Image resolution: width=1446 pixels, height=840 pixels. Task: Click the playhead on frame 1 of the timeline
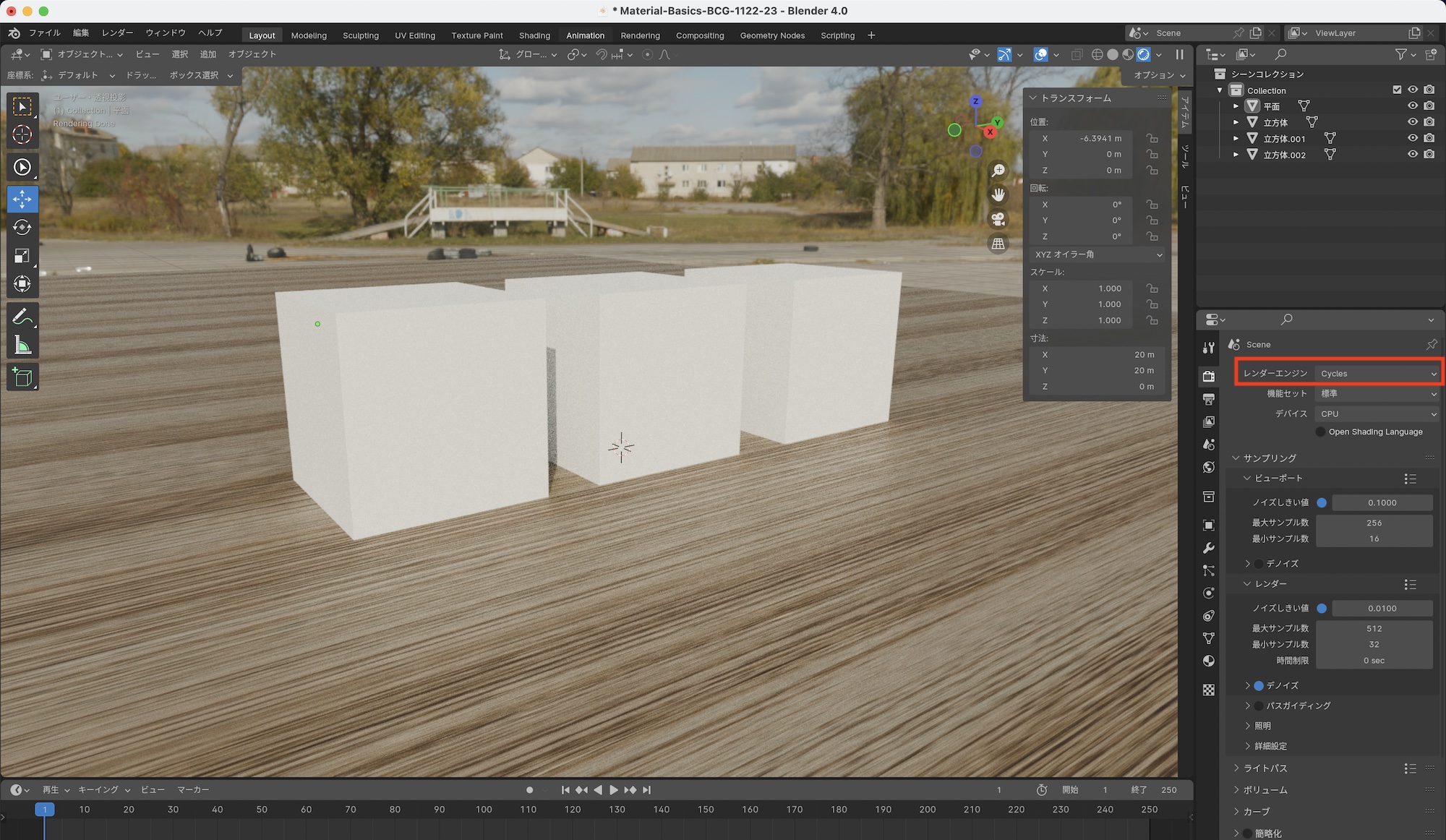tap(46, 810)
